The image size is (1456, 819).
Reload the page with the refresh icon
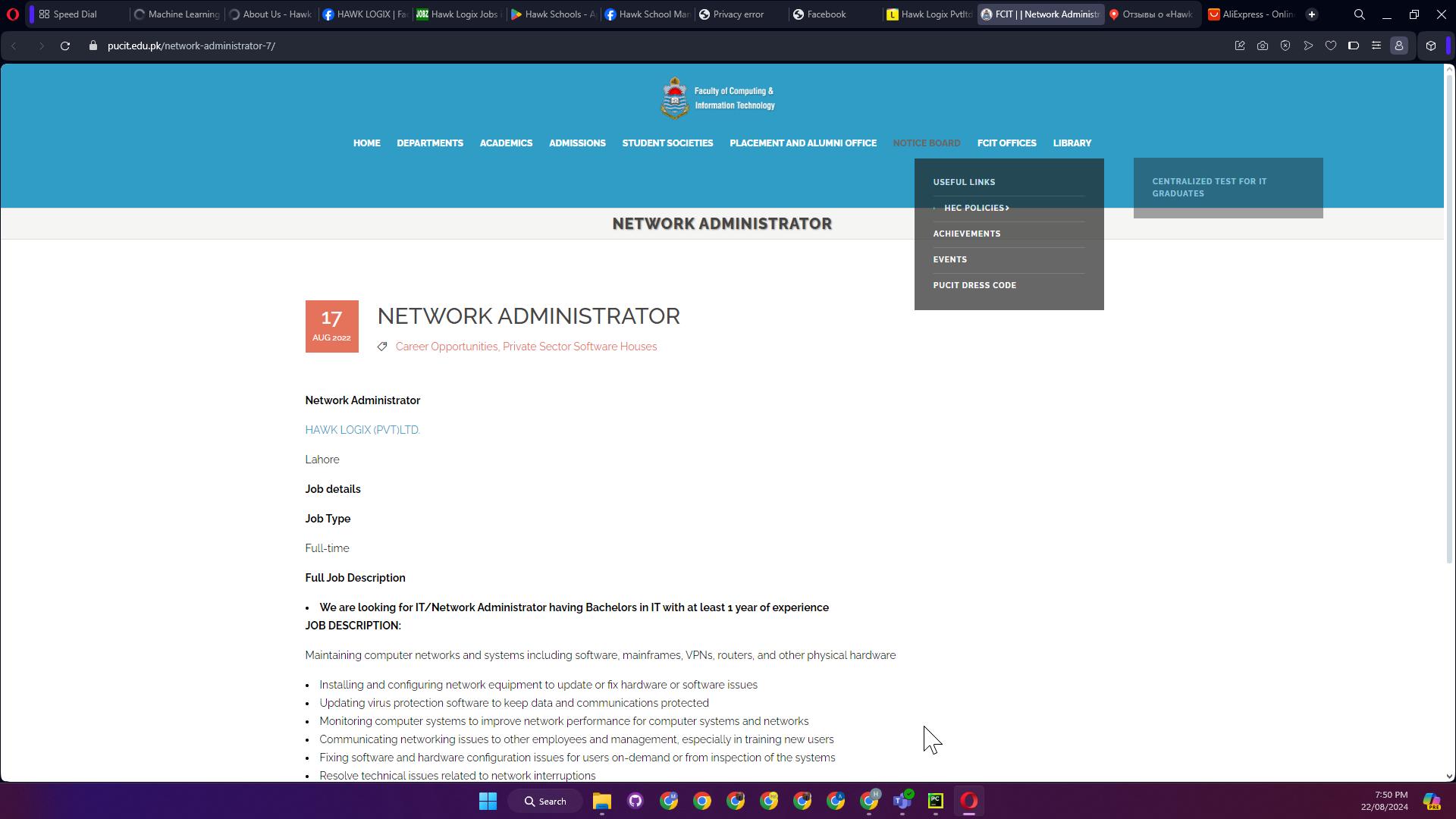pyautogui.click(x=65, y=45)
